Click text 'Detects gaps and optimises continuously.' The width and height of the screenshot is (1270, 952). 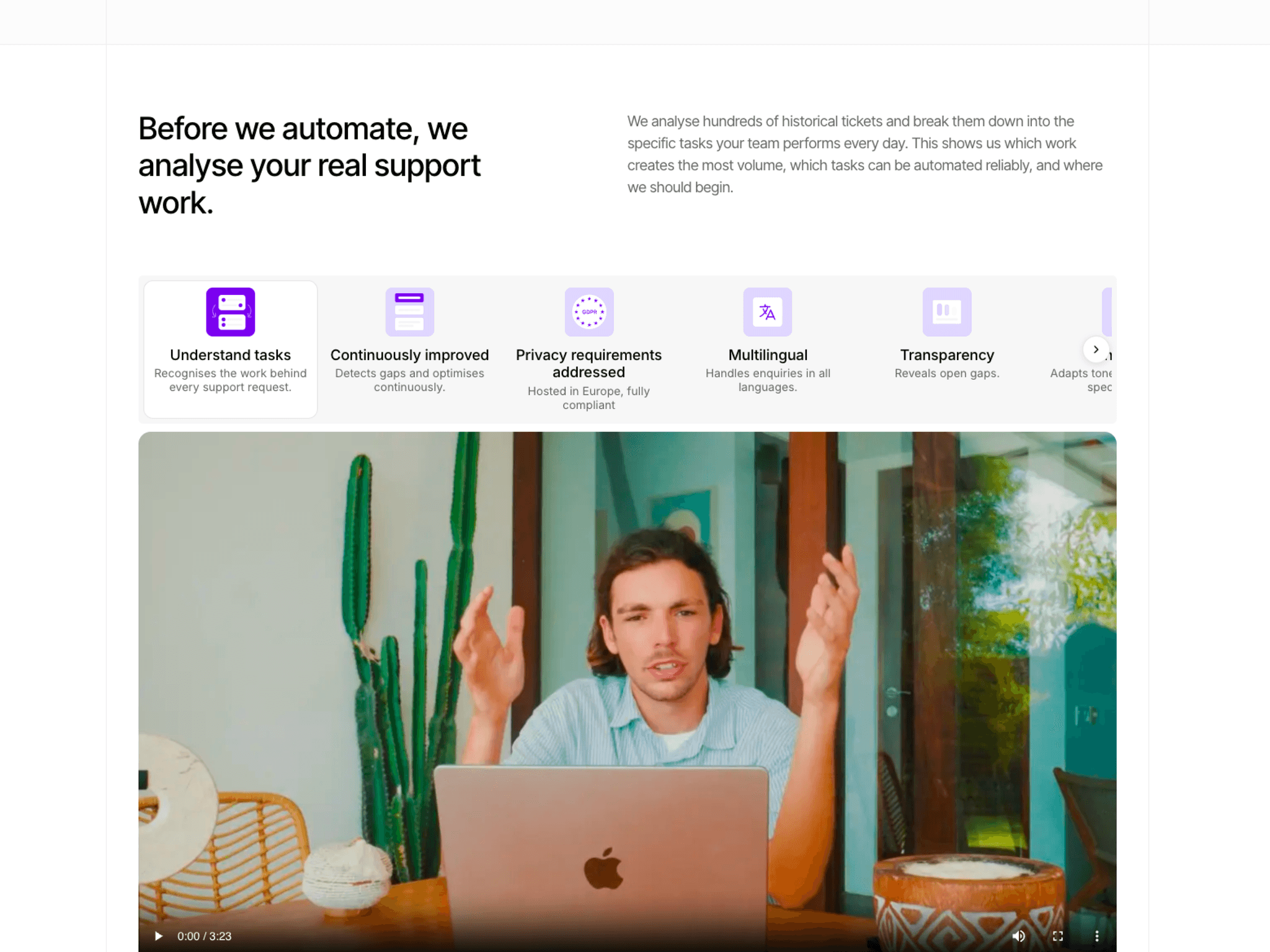pyautogui.click(x=409, y=380)
